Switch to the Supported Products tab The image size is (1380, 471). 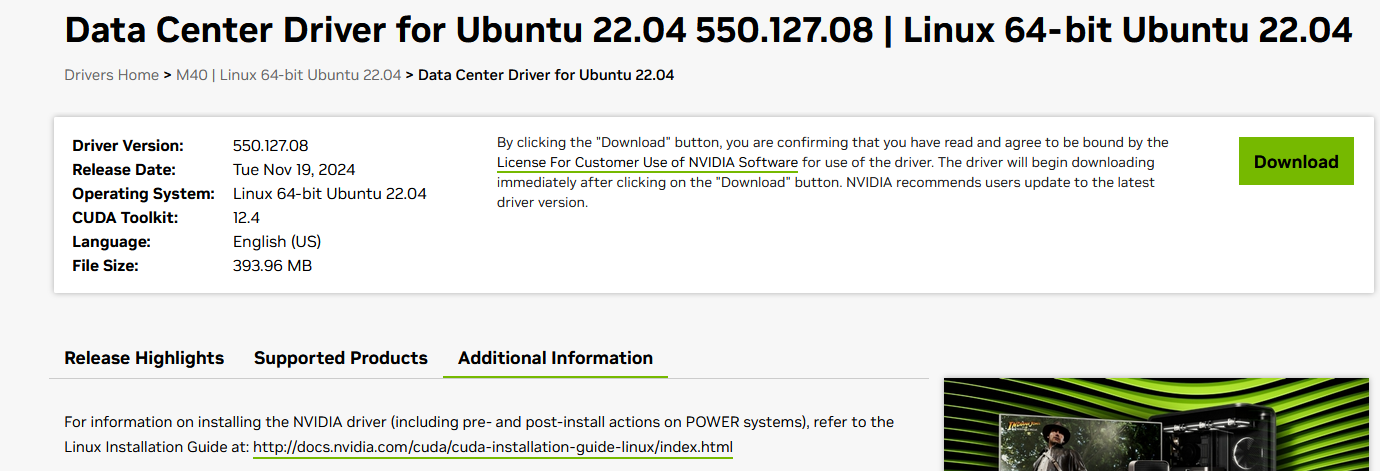(x=341, y=358)
